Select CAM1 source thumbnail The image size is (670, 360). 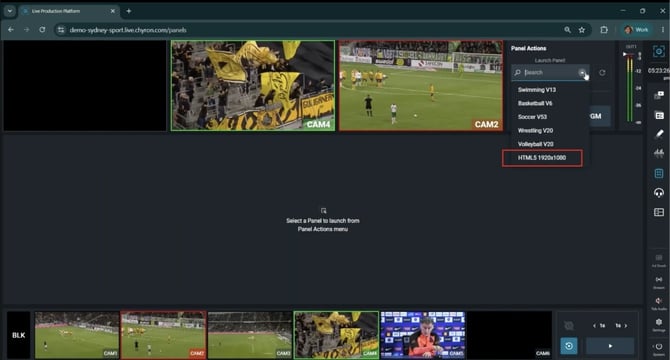(77, 335)
